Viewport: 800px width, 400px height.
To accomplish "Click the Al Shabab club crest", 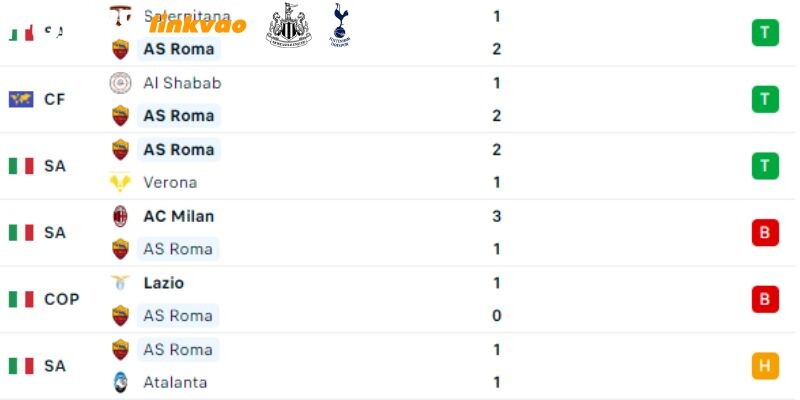I will pyautogui.click(x=120, y=83).
